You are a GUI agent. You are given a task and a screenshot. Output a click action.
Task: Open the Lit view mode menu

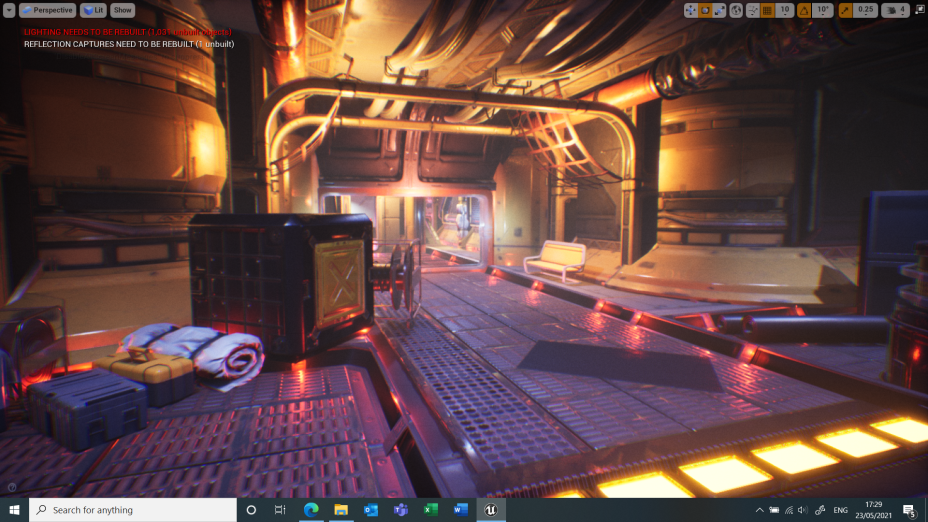pyautogui.click(x=93, y=10)
